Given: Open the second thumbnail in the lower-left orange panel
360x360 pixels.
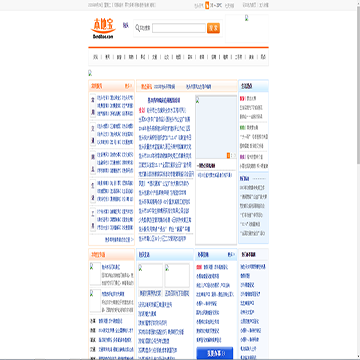Looking at the screenshot, I should coord(95,300).
